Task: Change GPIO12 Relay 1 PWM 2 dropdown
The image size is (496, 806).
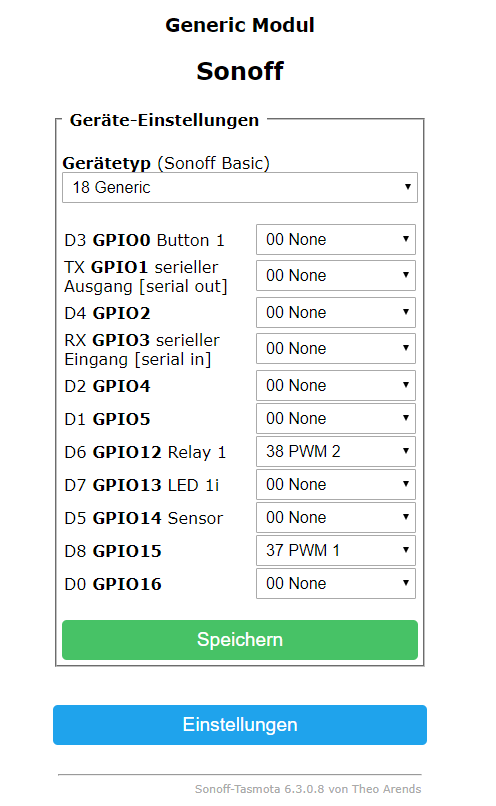Action: pyautogui.click(x=336, y=451)
